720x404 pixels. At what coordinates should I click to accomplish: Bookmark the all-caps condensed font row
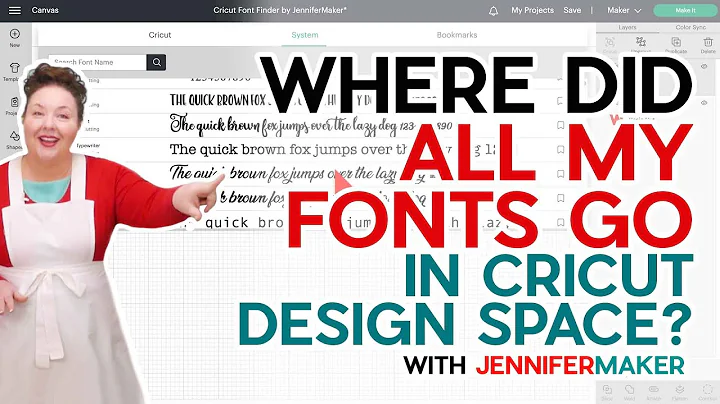click(560, 101)
